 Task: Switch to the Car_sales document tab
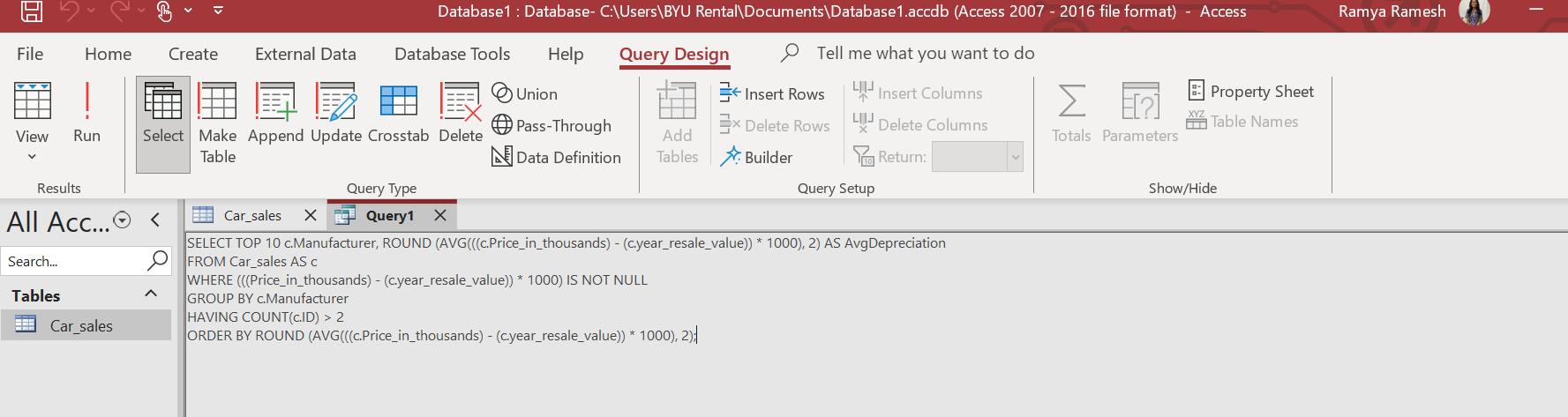tap(251, 215)
